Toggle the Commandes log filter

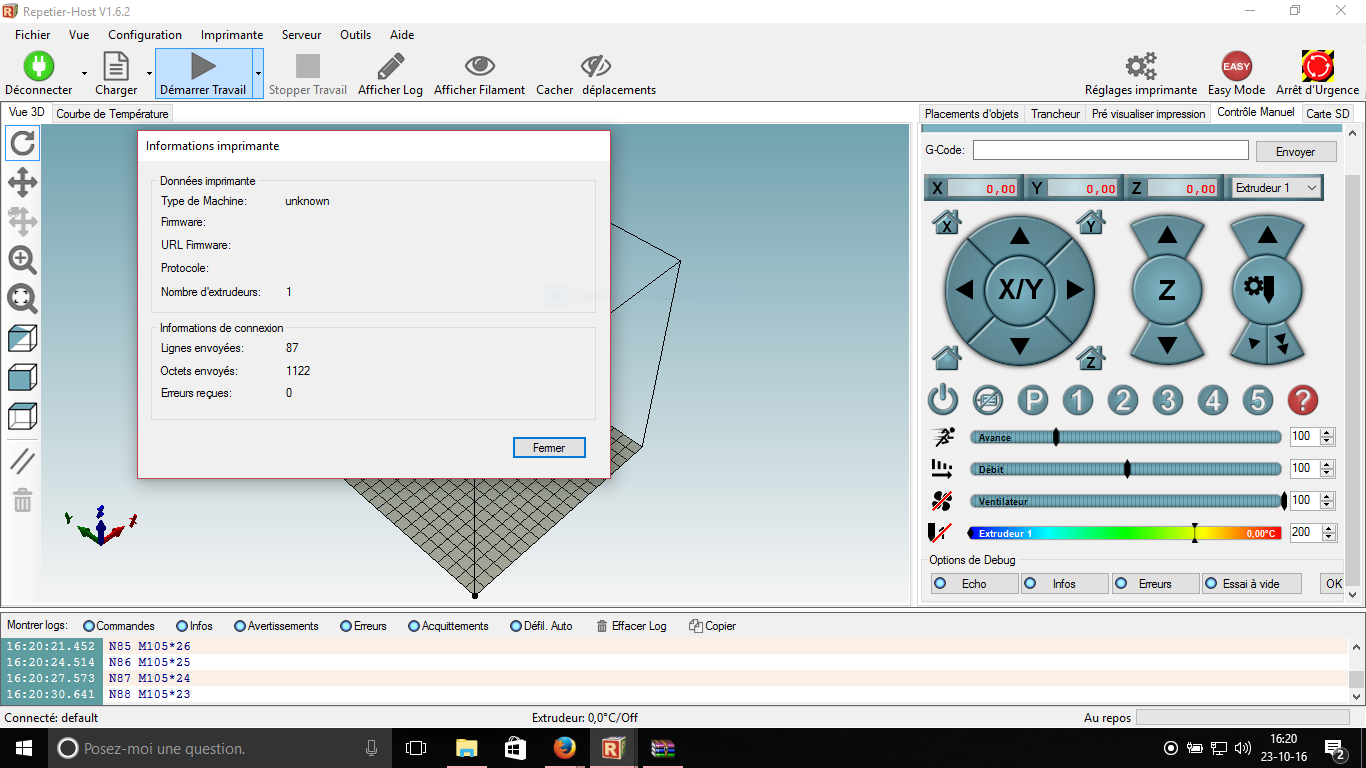[119, 626]
